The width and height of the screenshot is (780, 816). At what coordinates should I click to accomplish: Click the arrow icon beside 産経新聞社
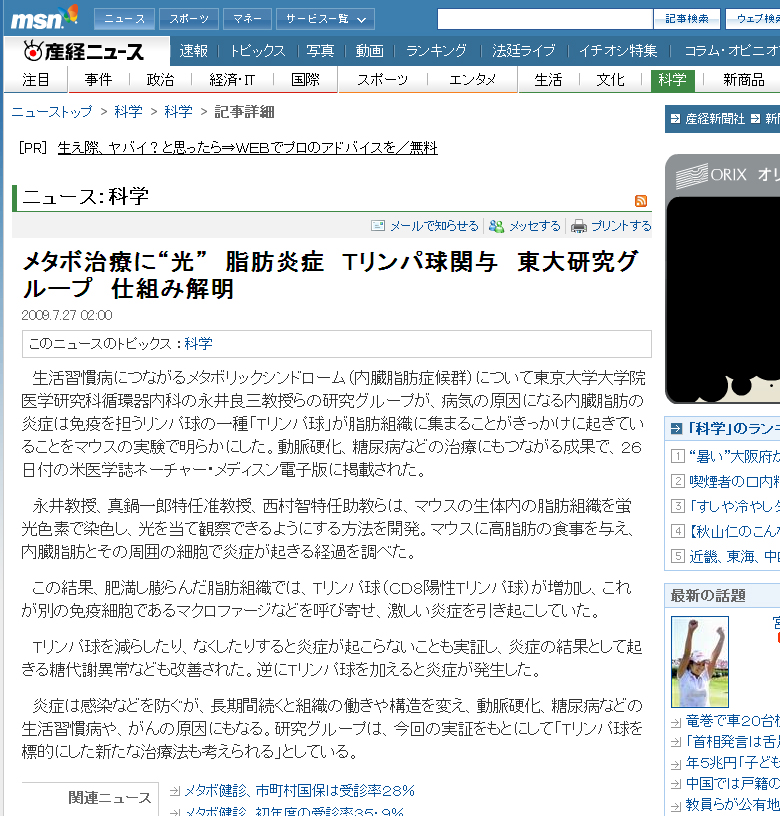675,119
